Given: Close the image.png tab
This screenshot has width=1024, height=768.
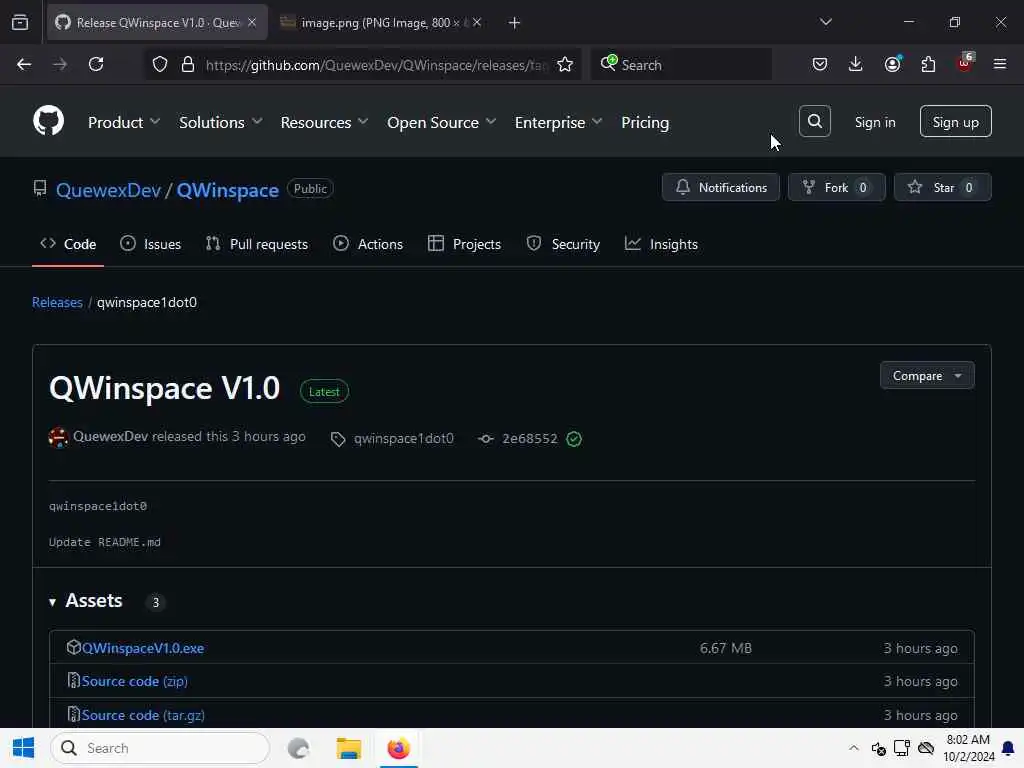Looking at the screenshot, I should [477, 22].
